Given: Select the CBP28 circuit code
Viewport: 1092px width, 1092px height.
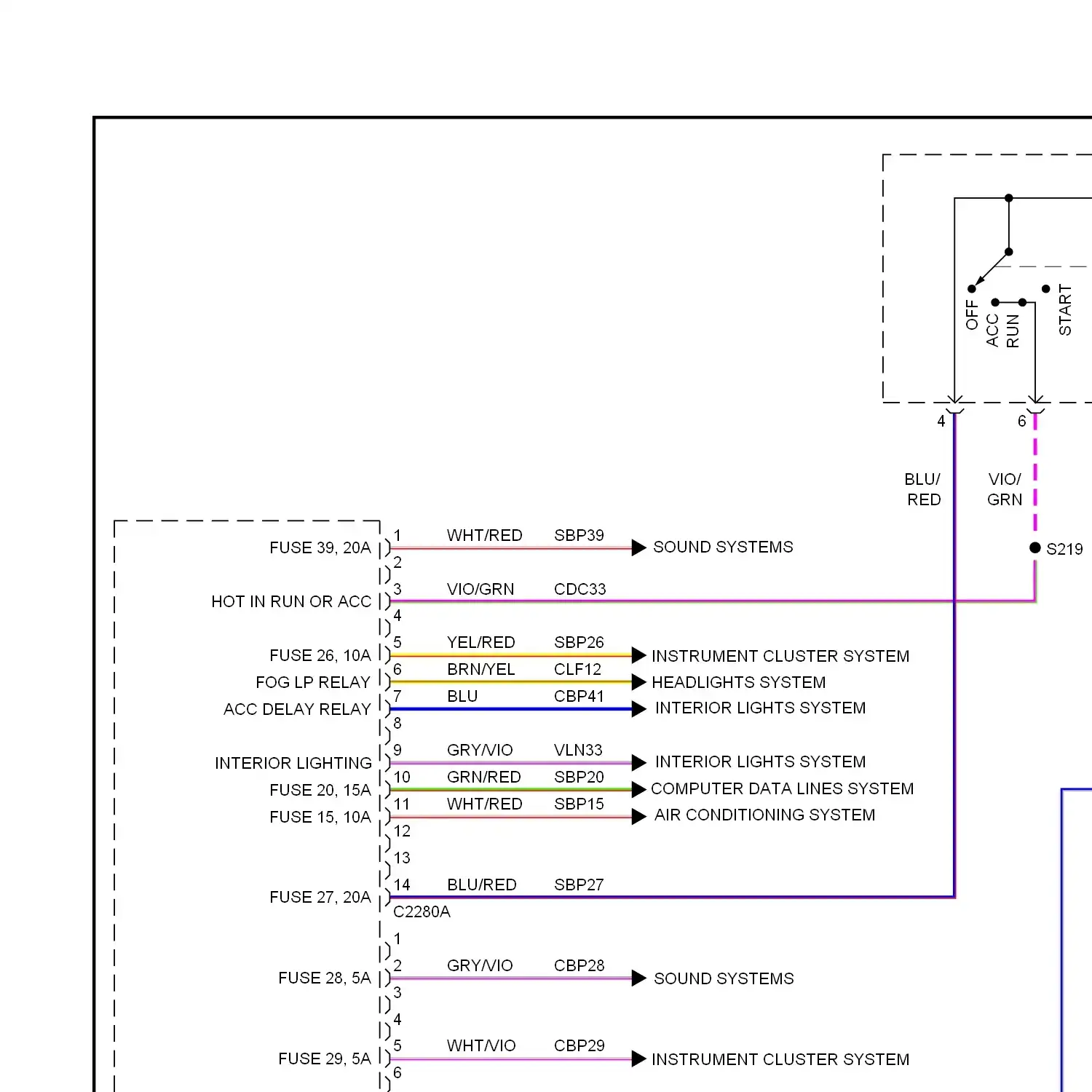Looking at the screenshot, I should (579, 965).
